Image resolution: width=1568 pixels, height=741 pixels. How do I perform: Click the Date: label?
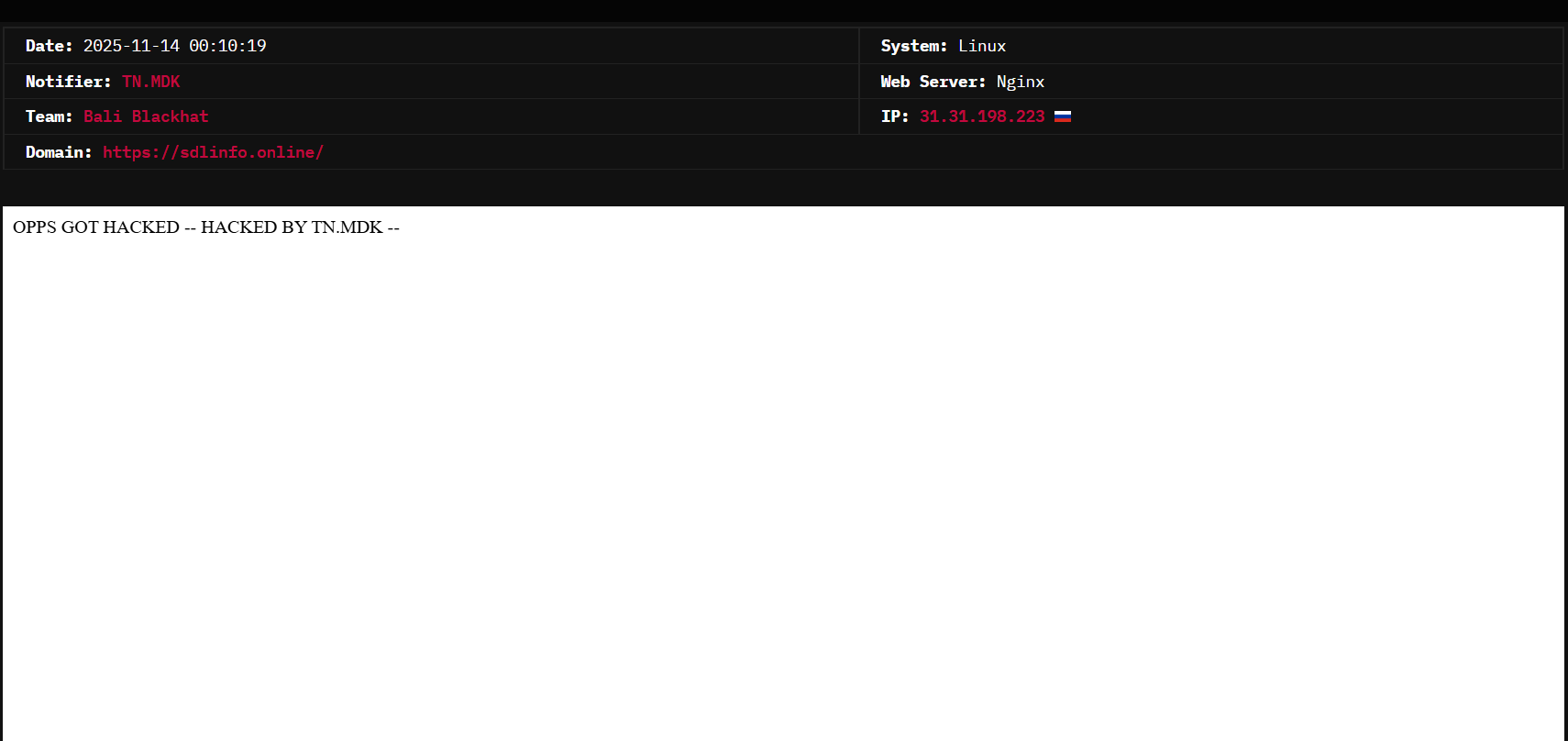pos(49,46)
